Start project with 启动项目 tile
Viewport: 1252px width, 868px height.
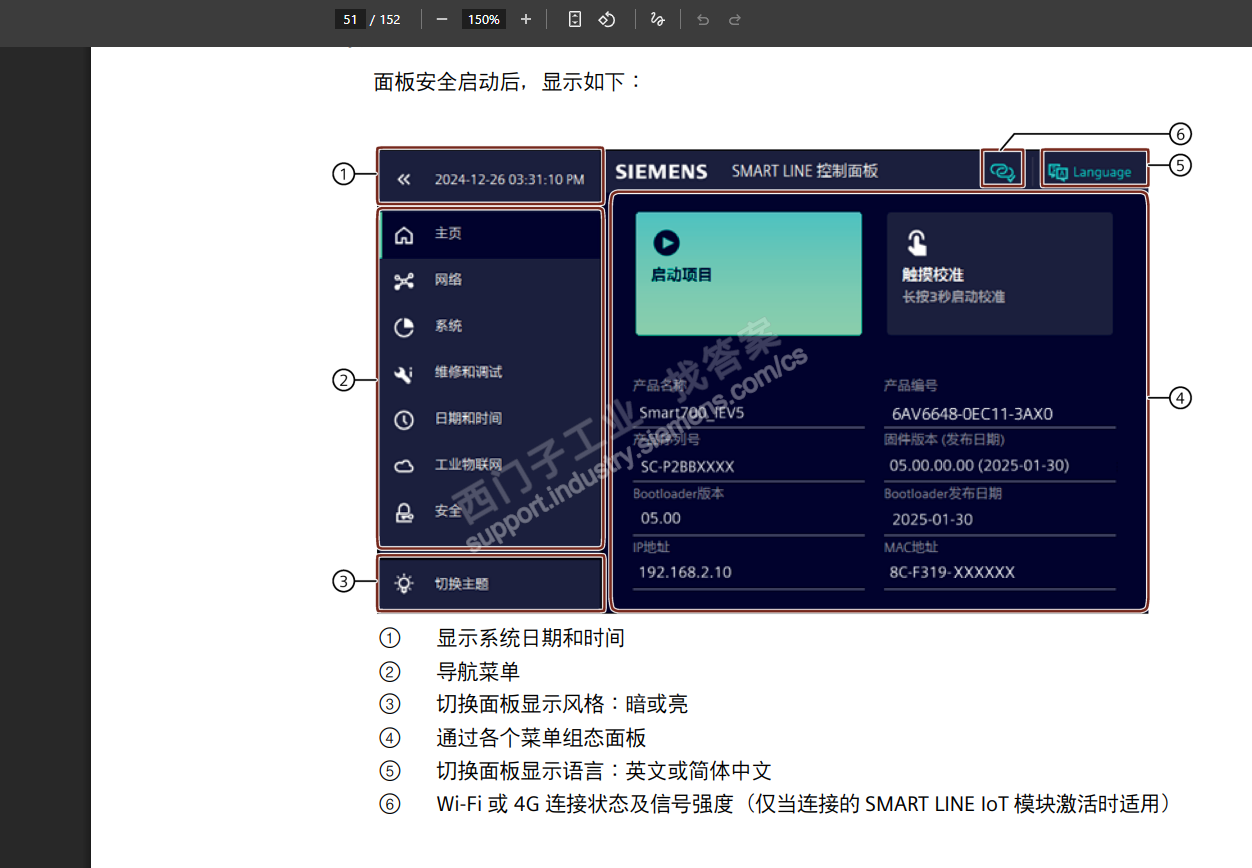(x=749, y=273)
